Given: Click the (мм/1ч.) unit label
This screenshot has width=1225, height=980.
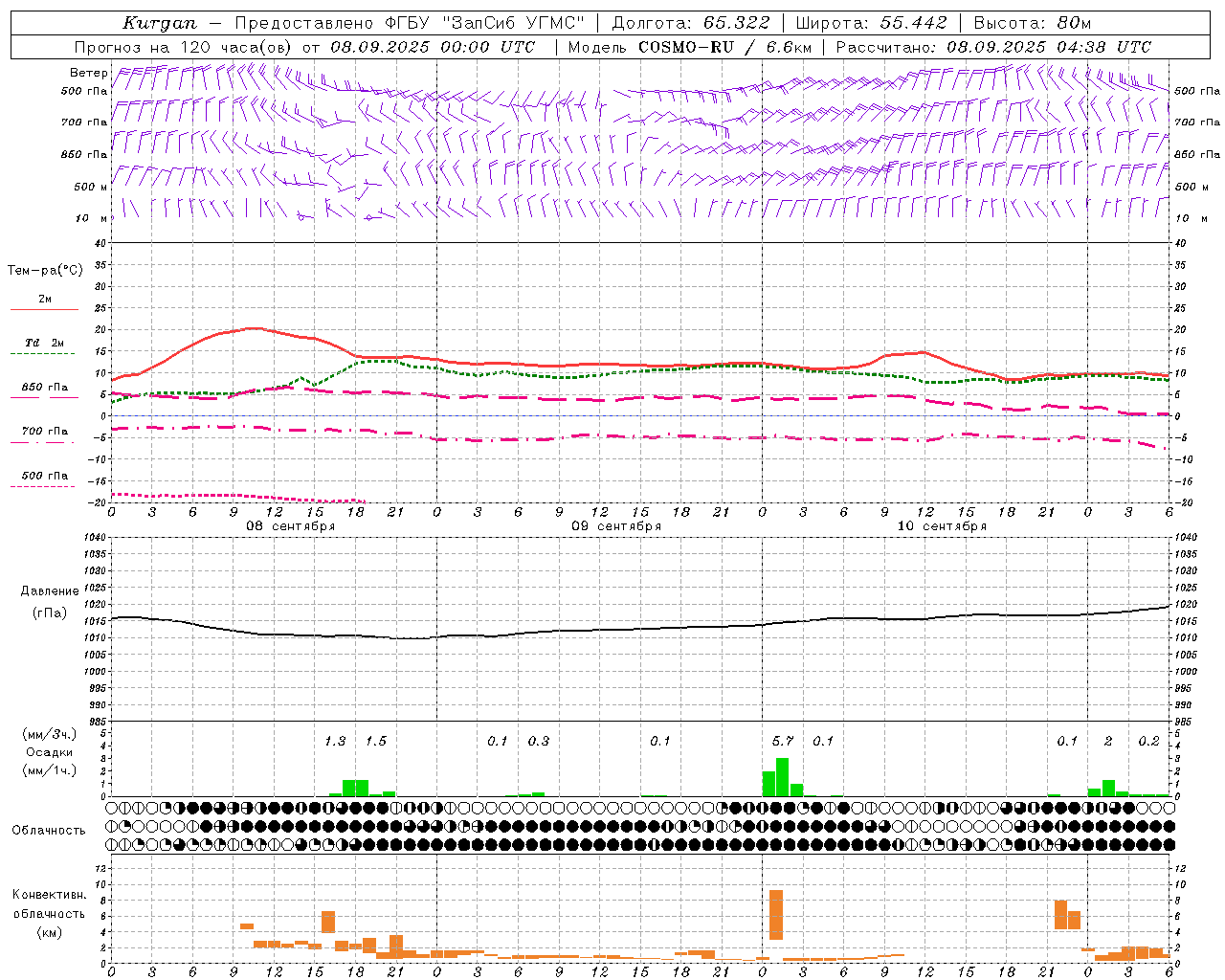Looking at the screenshot, I should pyautogui.click(x=50, y=770).
